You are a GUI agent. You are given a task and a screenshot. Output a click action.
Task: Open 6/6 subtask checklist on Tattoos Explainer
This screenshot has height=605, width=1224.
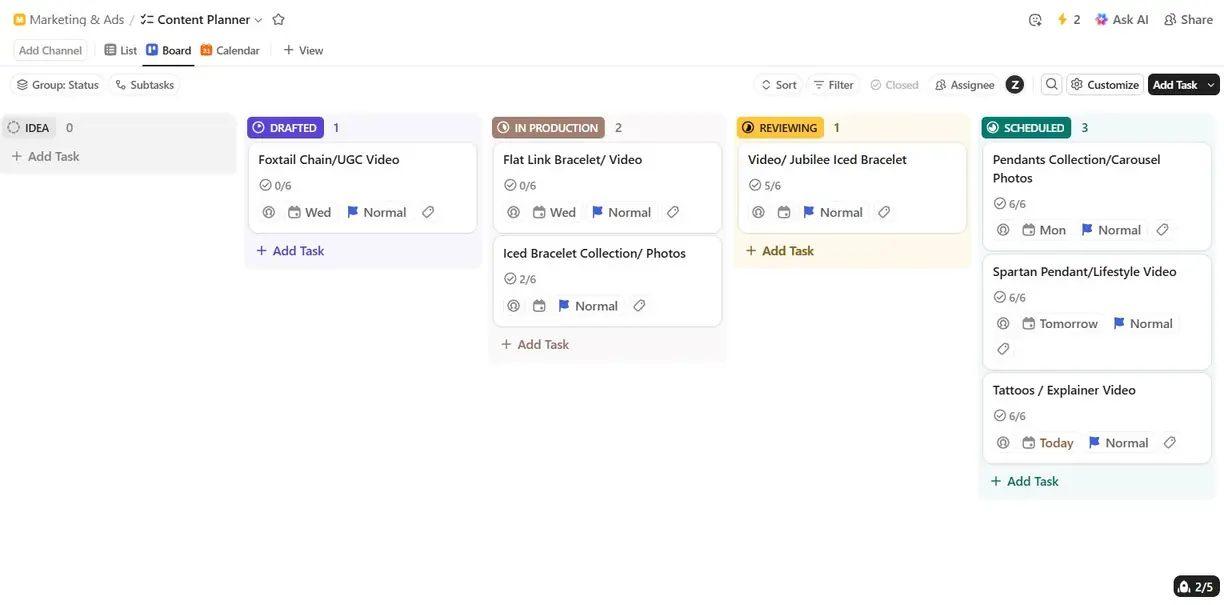tap(1010, 417)
